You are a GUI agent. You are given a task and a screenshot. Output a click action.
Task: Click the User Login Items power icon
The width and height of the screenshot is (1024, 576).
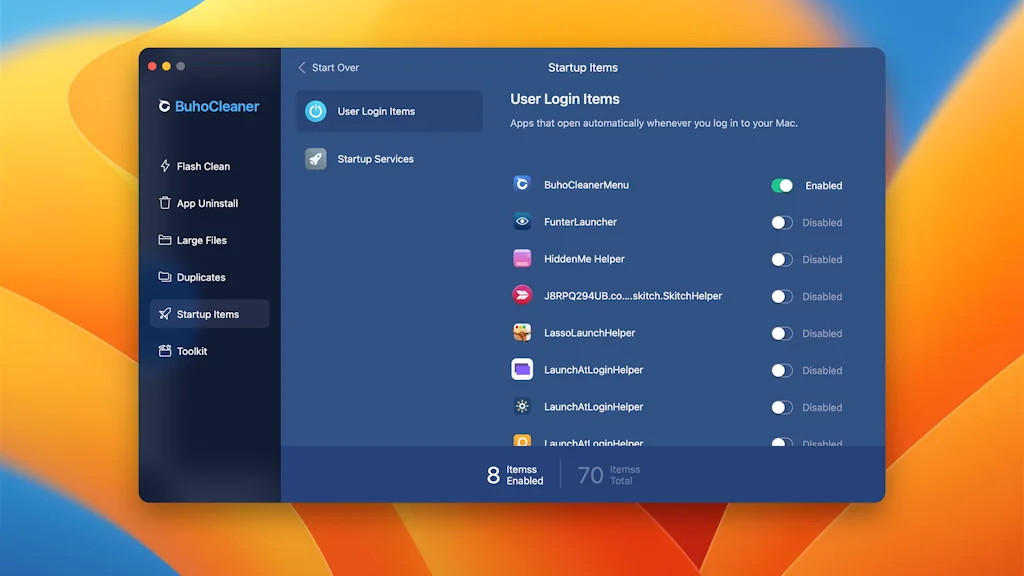[316, 112]
